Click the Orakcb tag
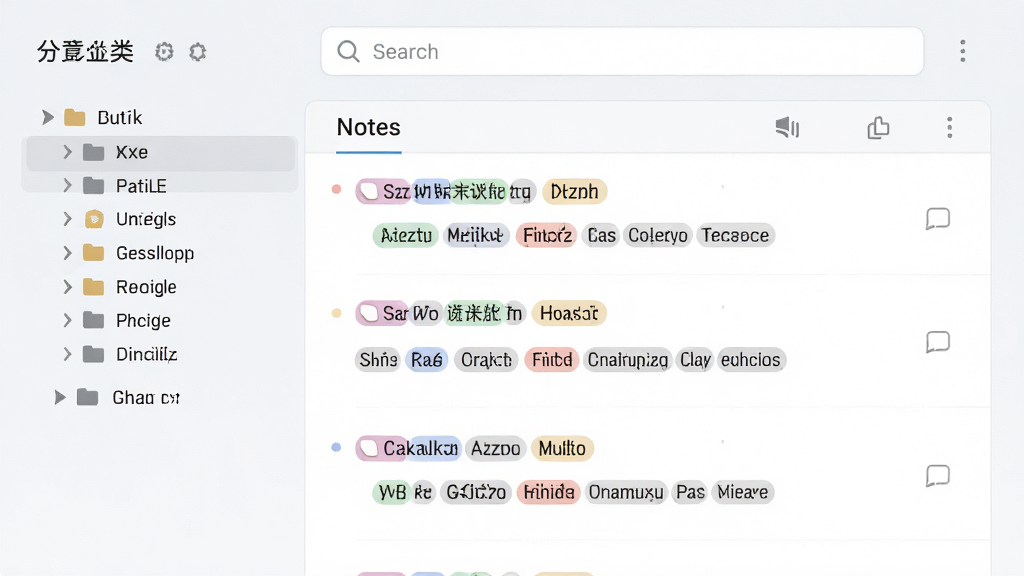Screen dimensions: 1024x576 pyautogui.click(x=486, y=360)
